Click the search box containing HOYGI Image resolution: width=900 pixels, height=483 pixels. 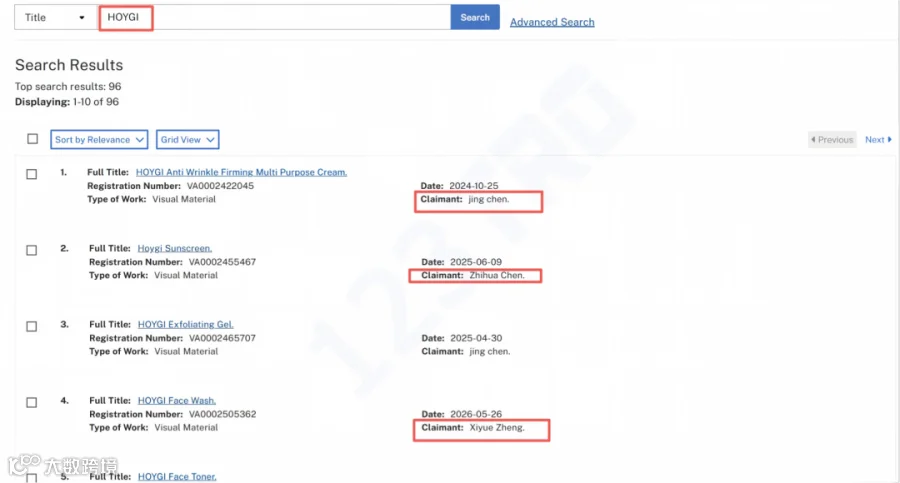(x=274, y=17)
